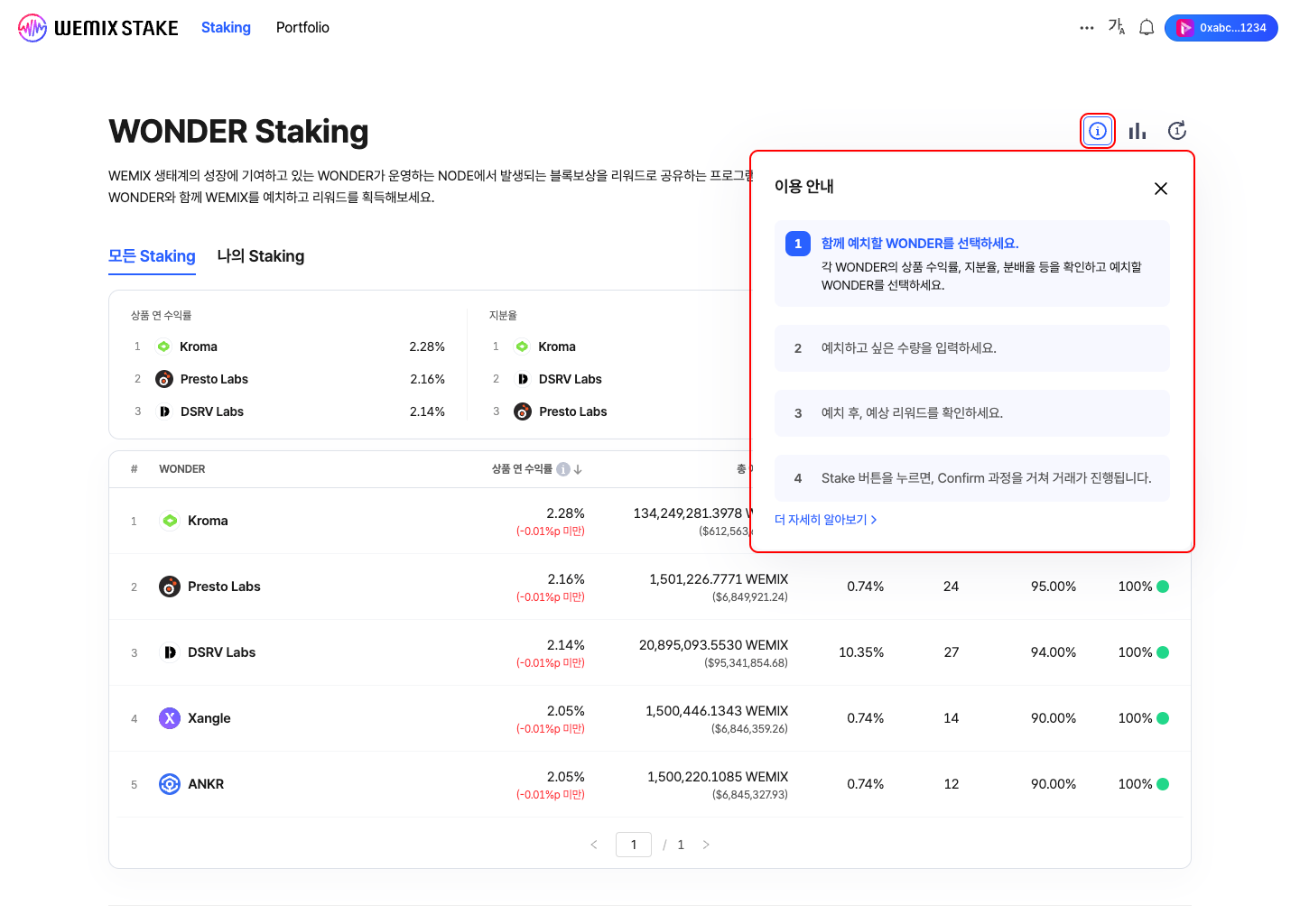1300x924 pixels.
Task: Switch to the 나의 Staking tab
Action: point(261,256)
